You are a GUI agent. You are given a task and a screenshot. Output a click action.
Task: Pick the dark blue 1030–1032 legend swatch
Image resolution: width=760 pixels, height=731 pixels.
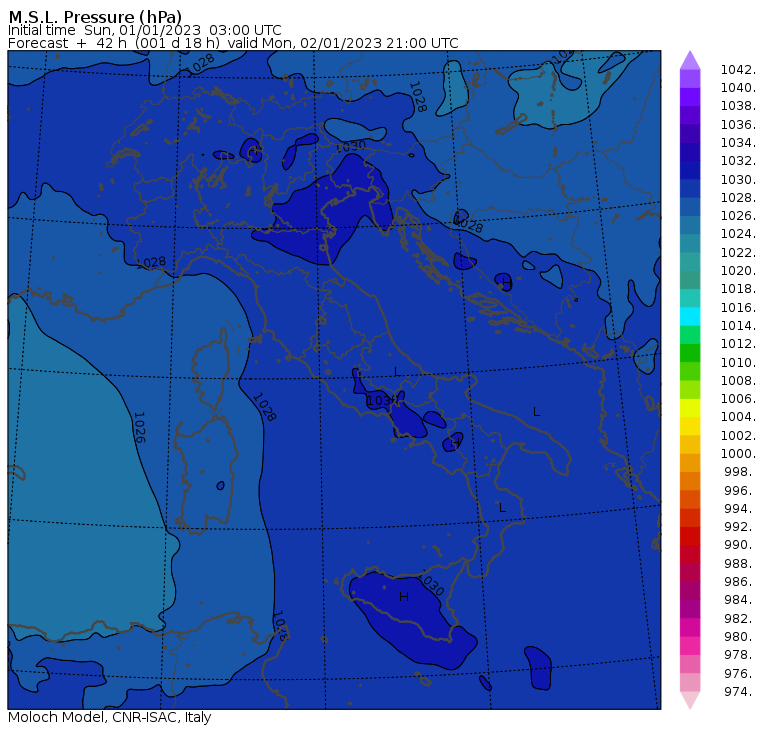690,170
